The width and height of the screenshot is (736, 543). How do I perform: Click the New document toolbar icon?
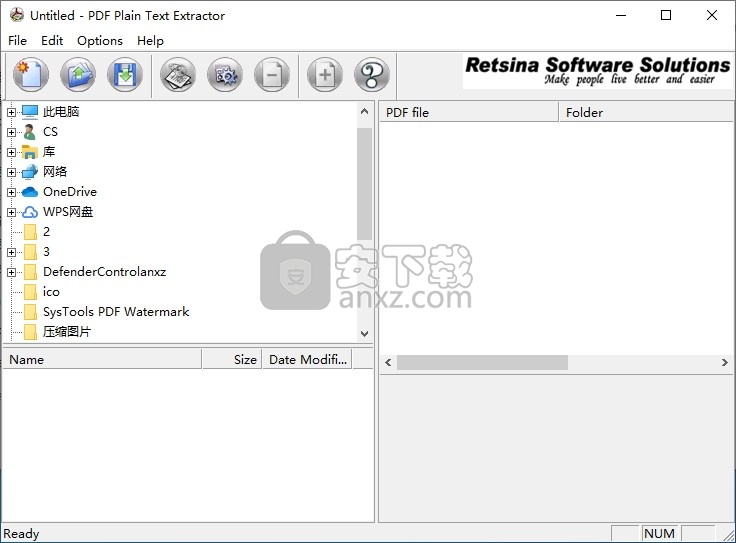31,75
